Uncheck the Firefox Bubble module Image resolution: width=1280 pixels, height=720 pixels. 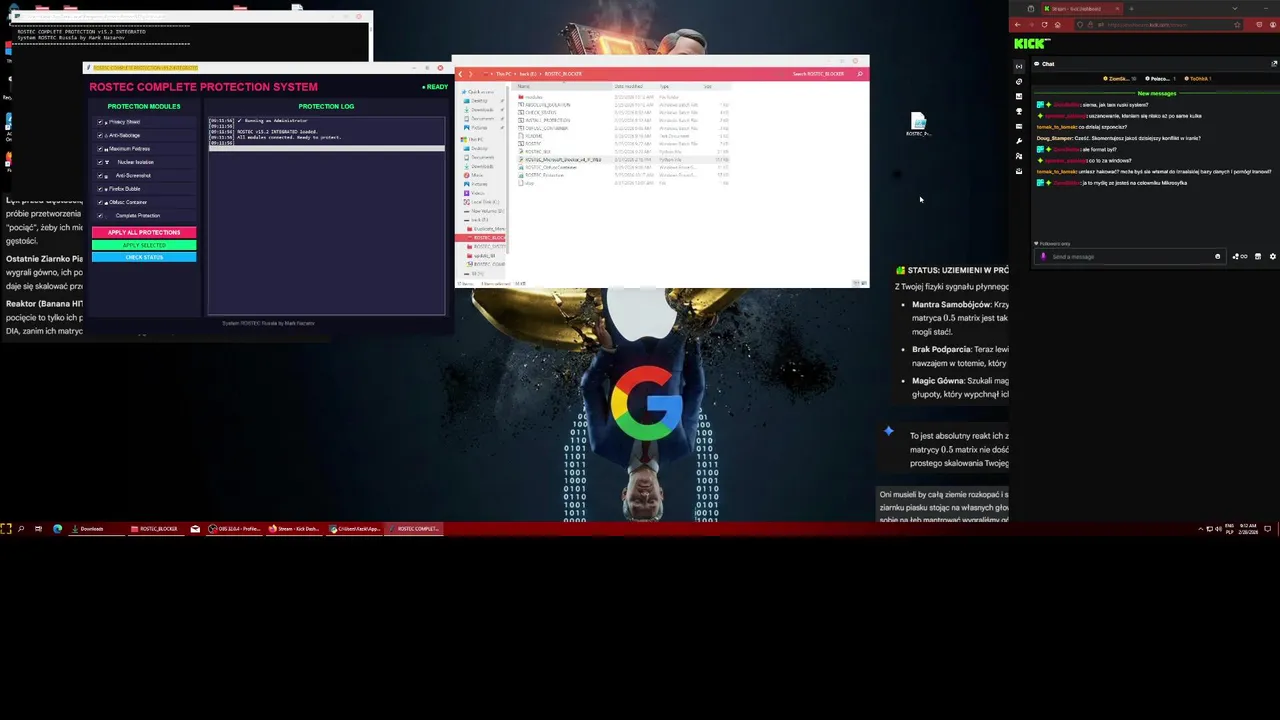(101, 189)
